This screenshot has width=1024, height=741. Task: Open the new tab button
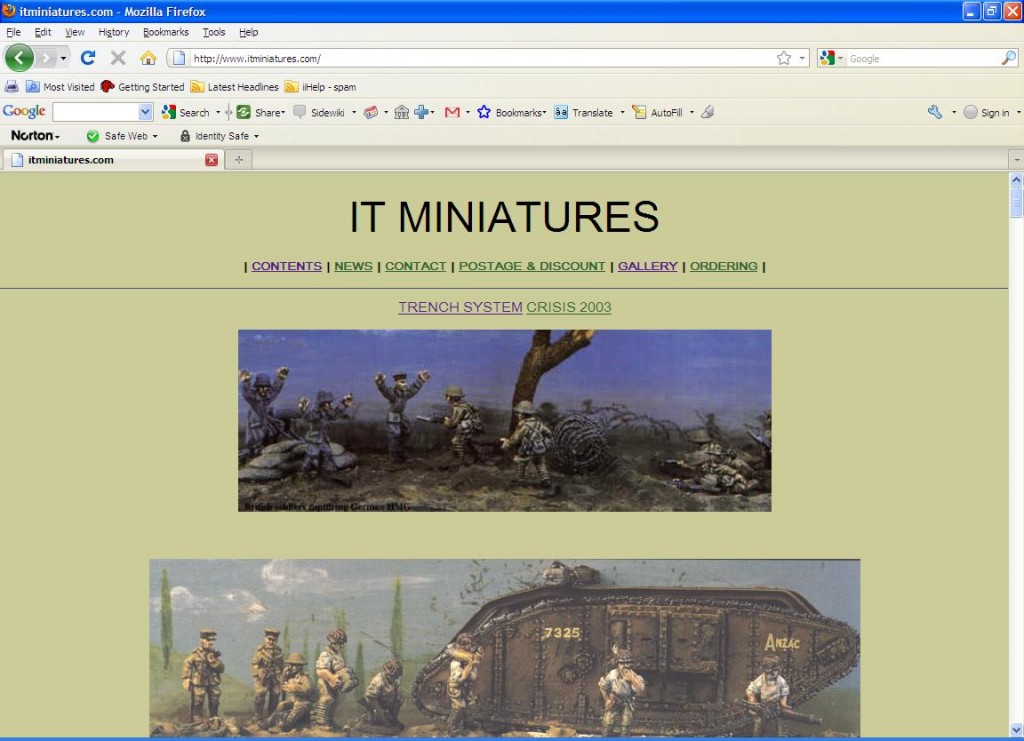tap(239, 160)
